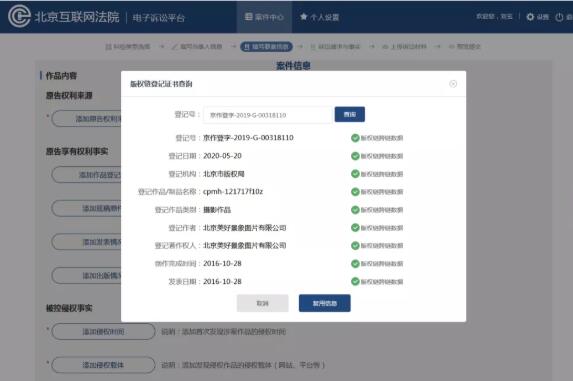
Task: Close the certificate query dialog with the X icon
Action: point(453,84)
